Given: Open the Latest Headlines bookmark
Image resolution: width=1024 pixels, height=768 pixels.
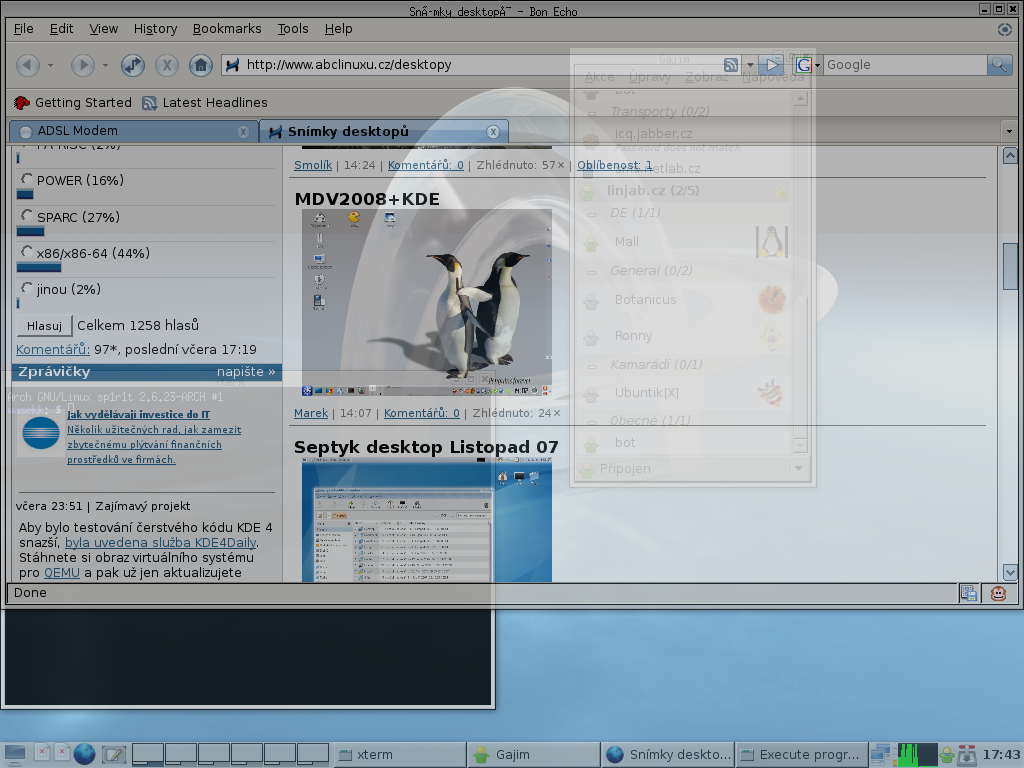Looking at the screenshot, I should (x=205, y=103).
